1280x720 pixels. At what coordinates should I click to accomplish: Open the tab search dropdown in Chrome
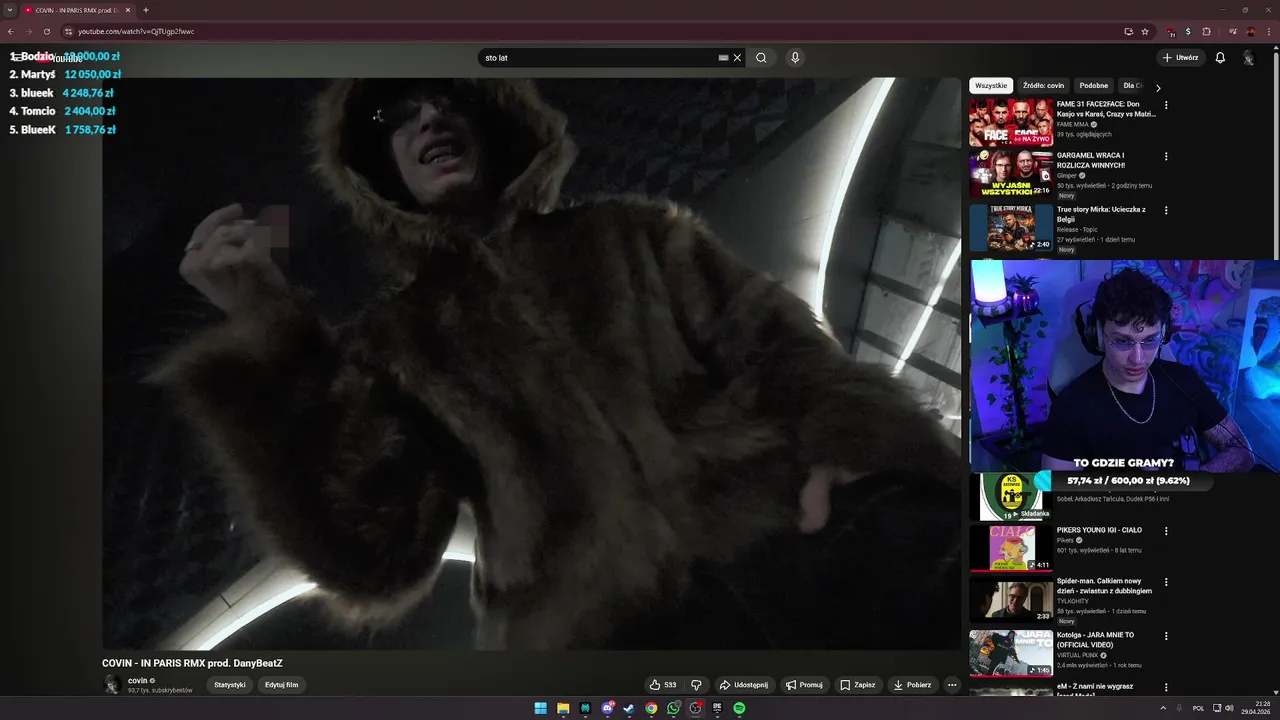[9, 10]
